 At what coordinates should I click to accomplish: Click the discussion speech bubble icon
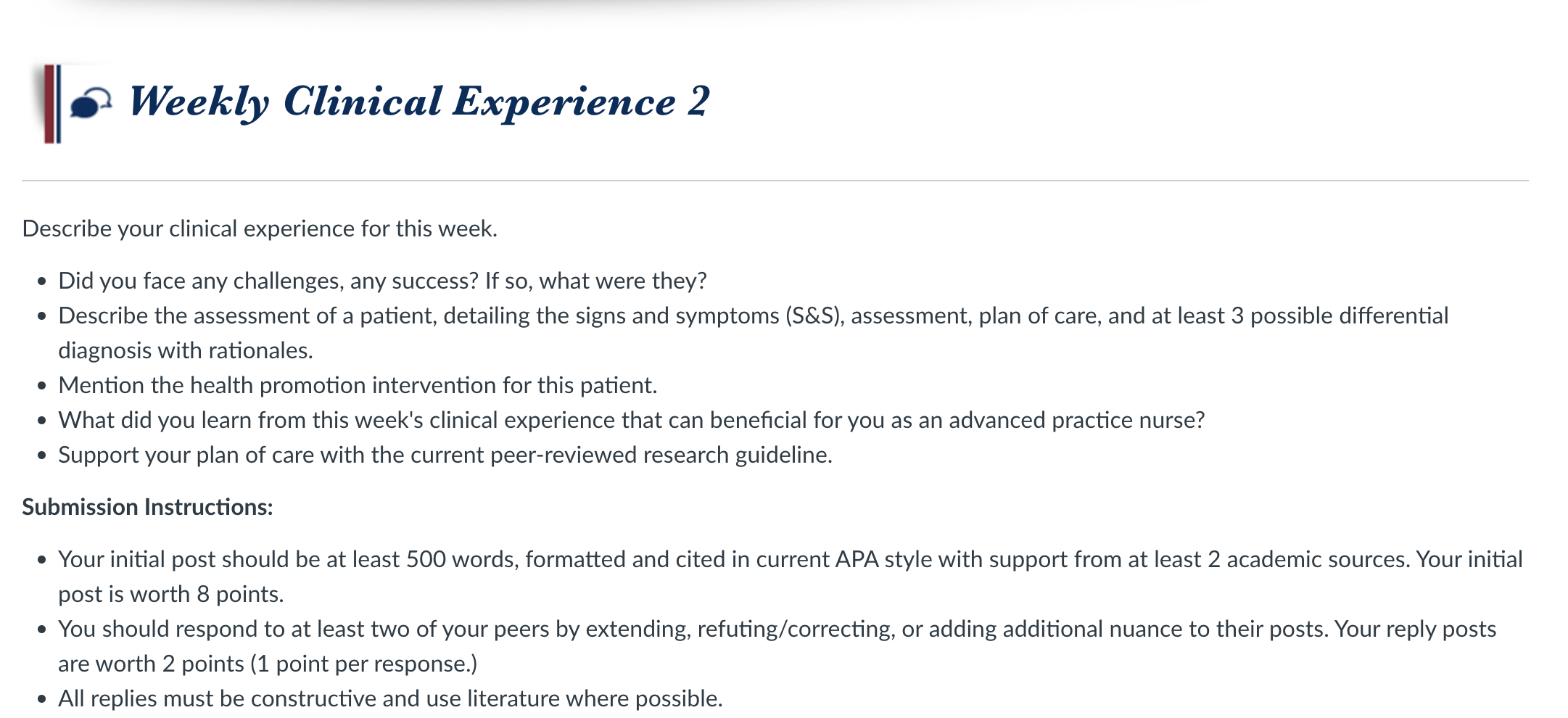(91, 103)
